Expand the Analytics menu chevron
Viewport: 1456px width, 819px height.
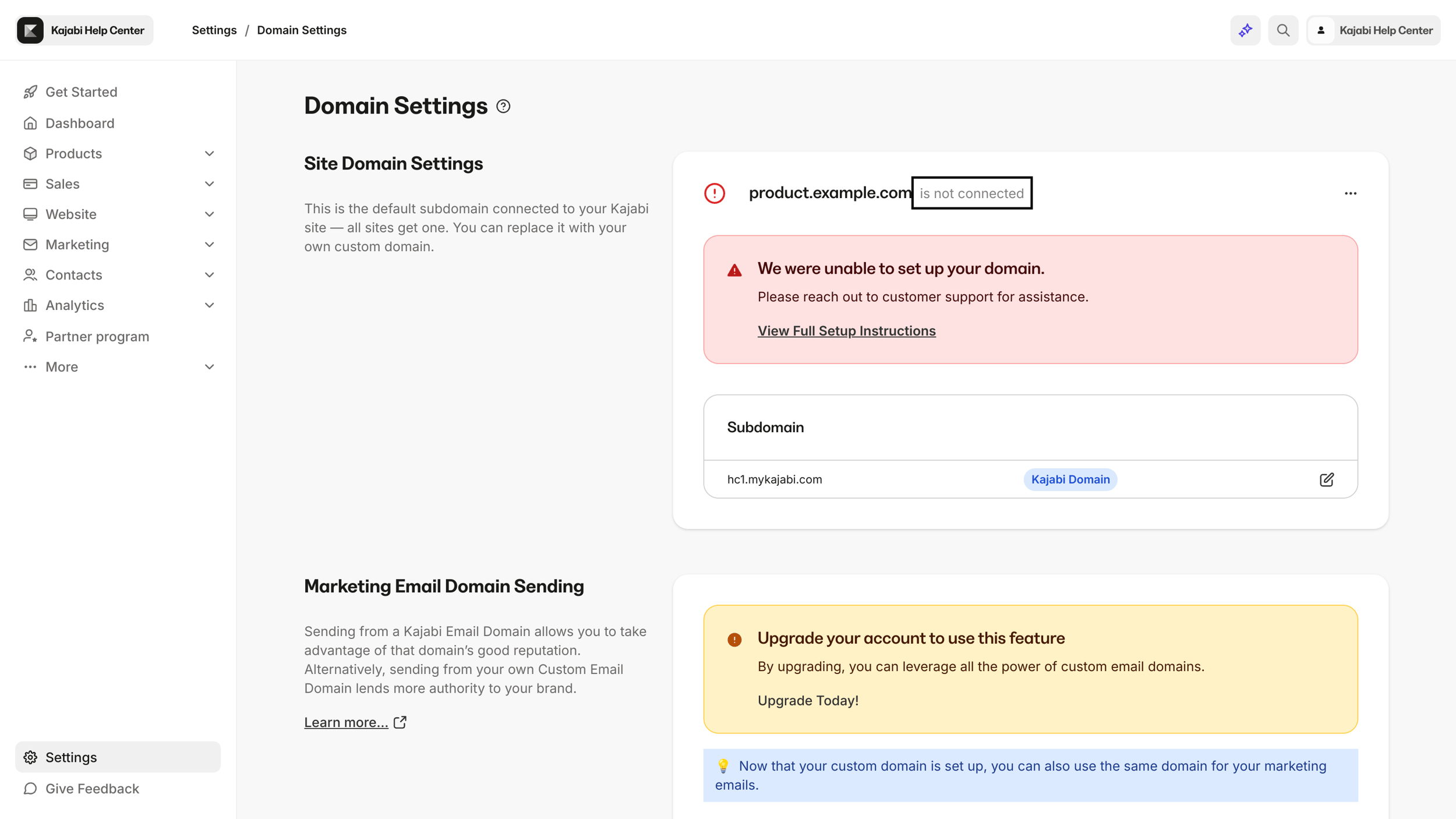(210, 305)
